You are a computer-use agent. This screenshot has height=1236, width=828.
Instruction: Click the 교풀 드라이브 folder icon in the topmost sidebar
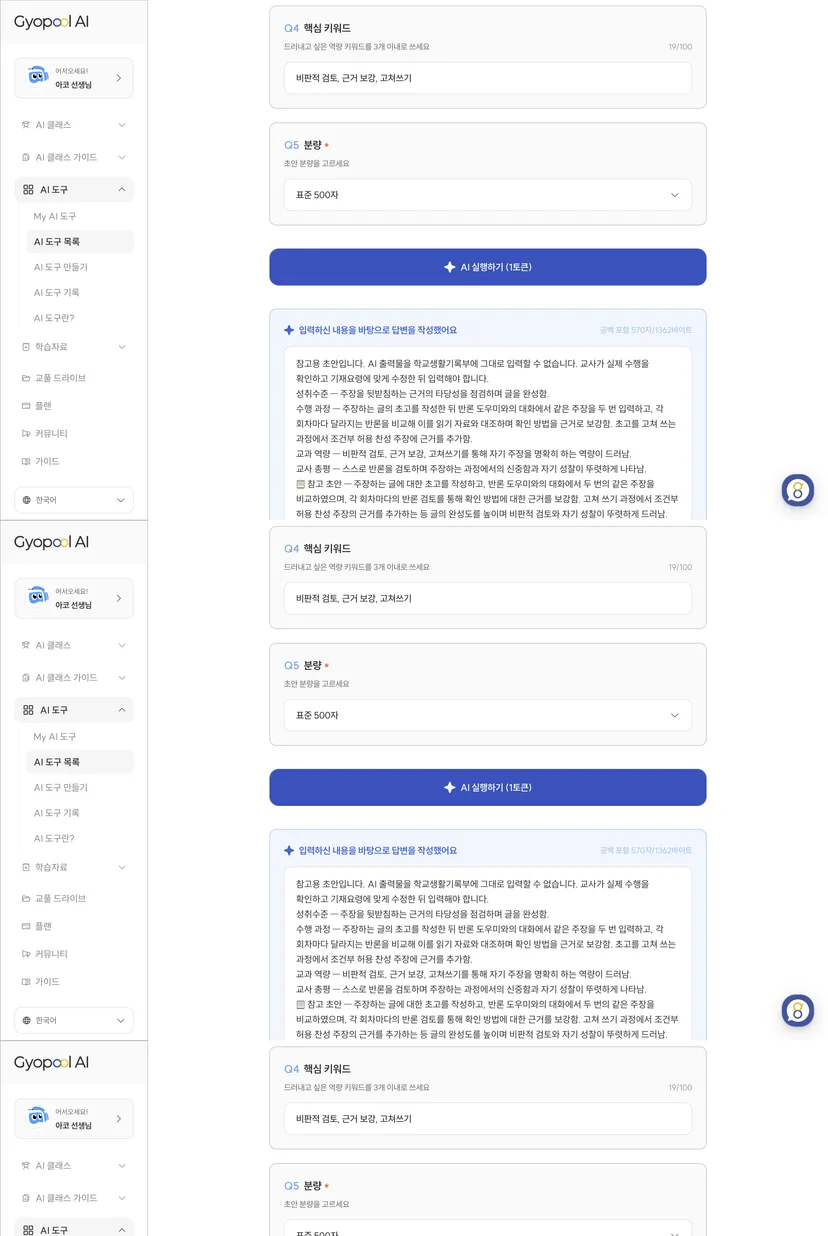(x=27, y=378)
